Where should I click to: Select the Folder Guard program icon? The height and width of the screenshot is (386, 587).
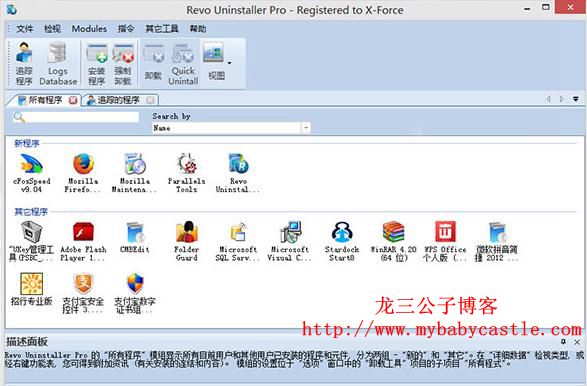click(x=186, y=241)
